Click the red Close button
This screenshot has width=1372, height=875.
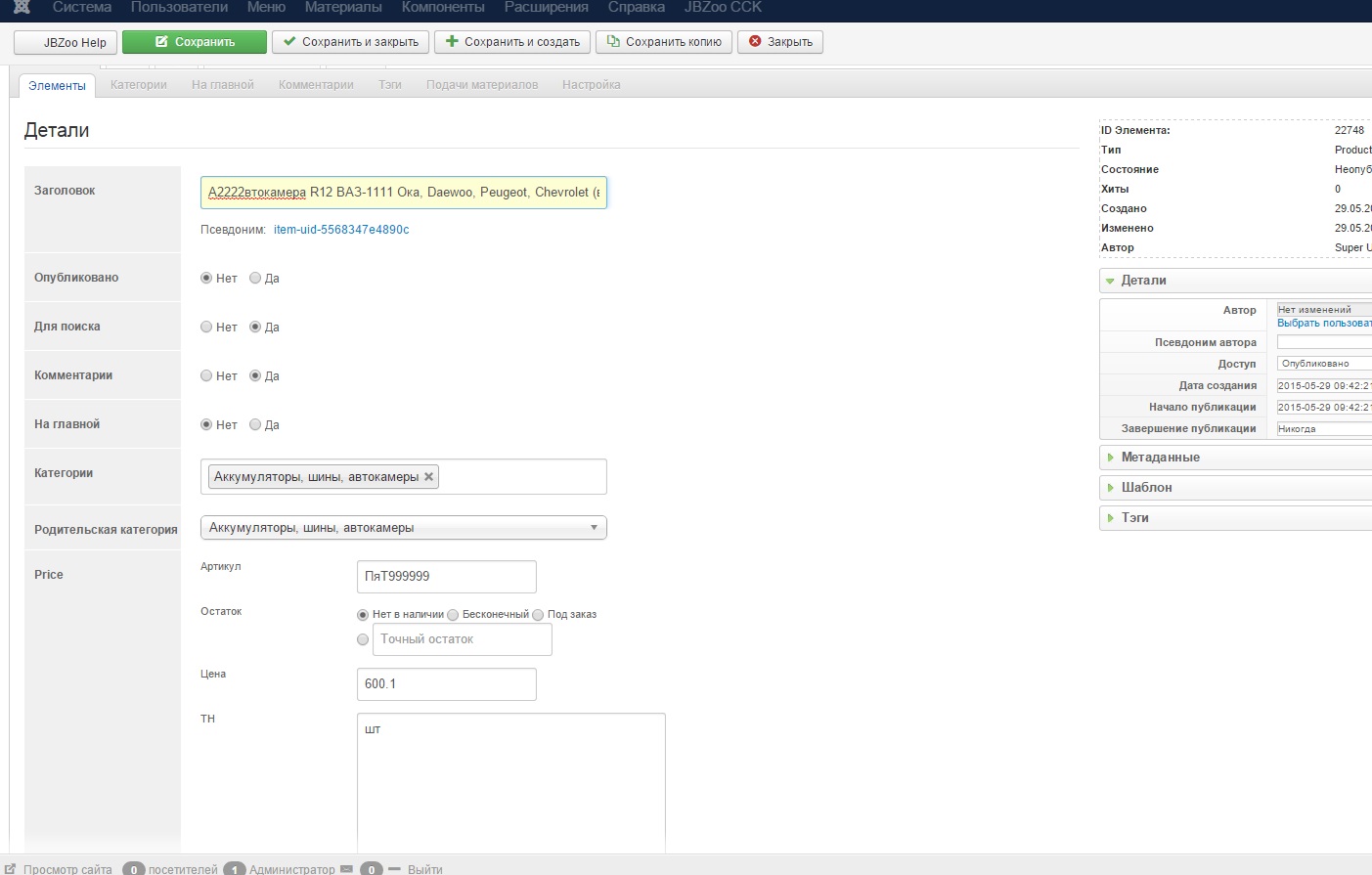[779, 42]
